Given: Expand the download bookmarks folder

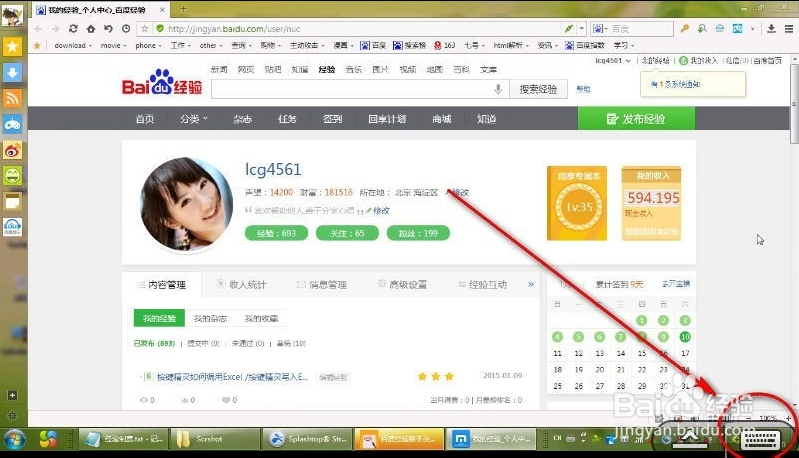Looking at the screenshot, I should (73, 45).
